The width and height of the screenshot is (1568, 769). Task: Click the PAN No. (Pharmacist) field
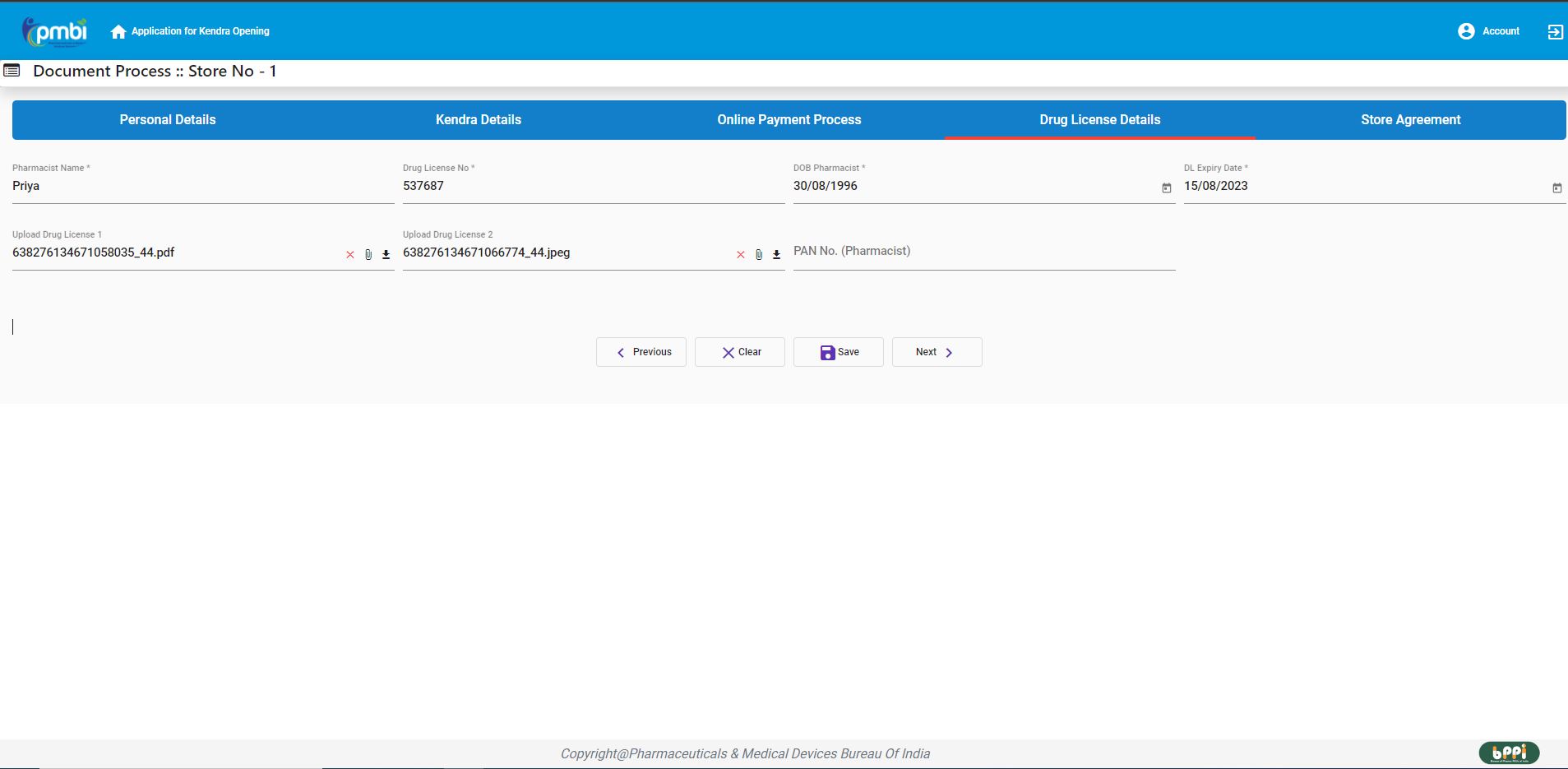tap(983, 252)
